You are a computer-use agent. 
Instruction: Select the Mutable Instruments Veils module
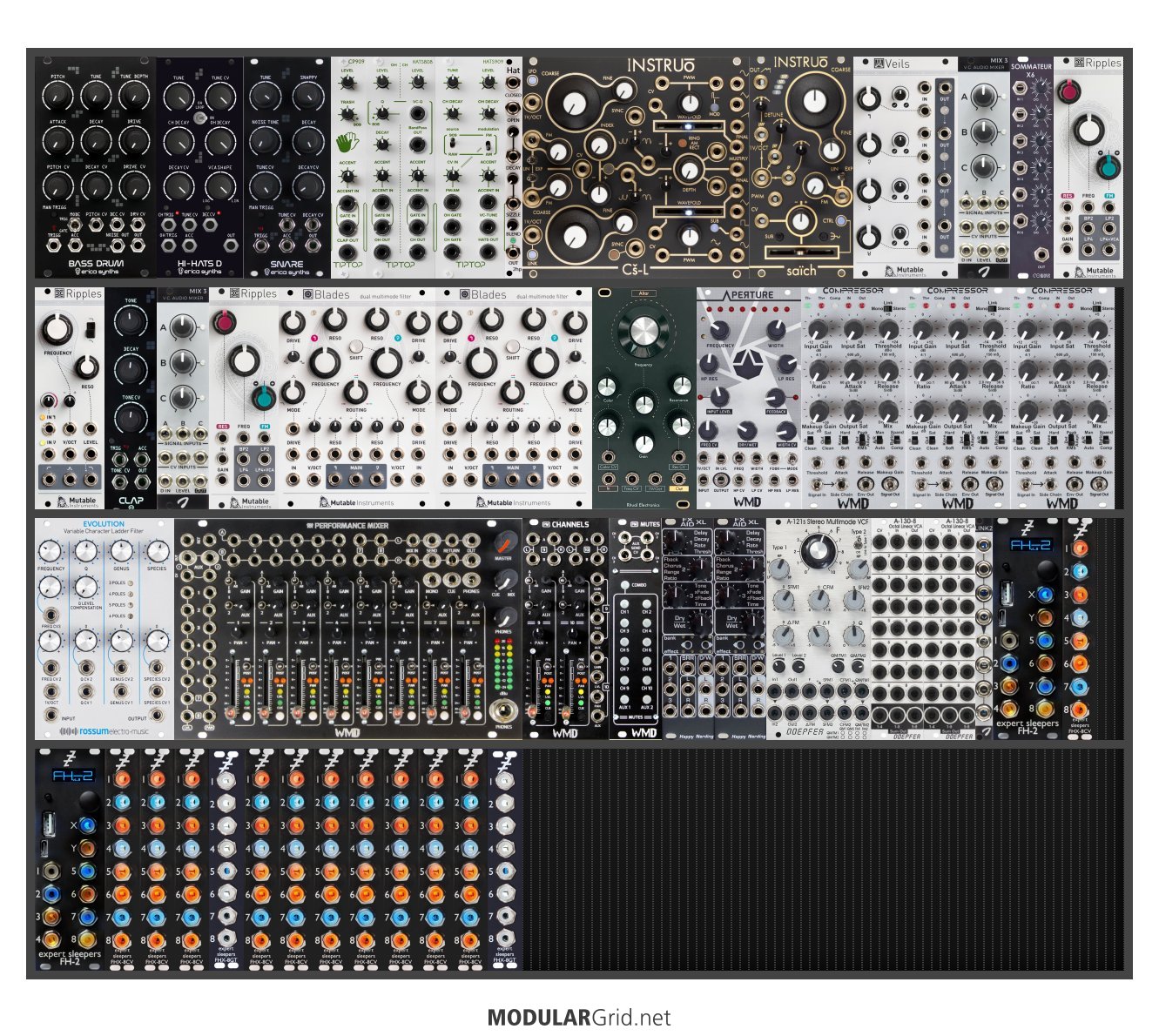pyautogui.click(x=906, y=167)
